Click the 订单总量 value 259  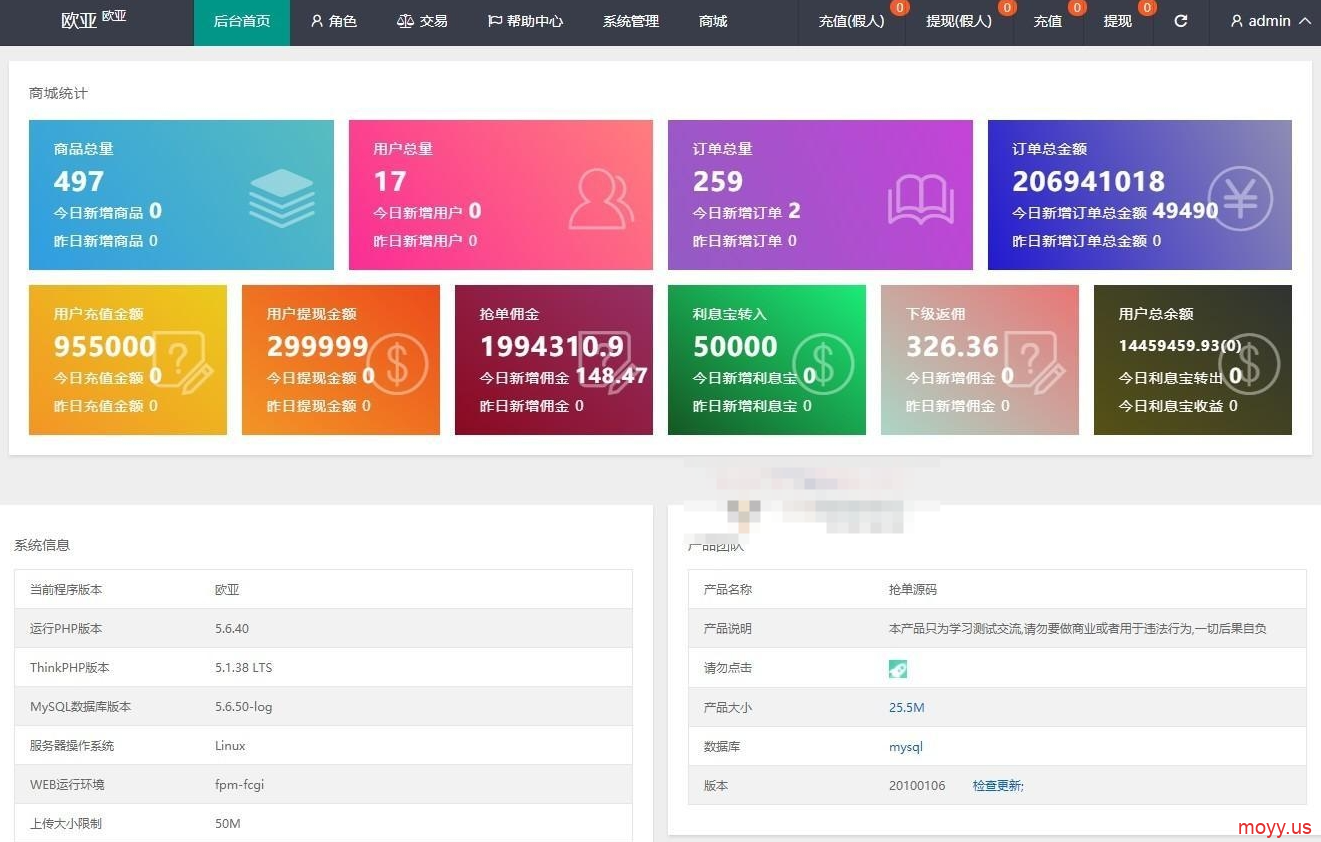[x=718, y=181]
